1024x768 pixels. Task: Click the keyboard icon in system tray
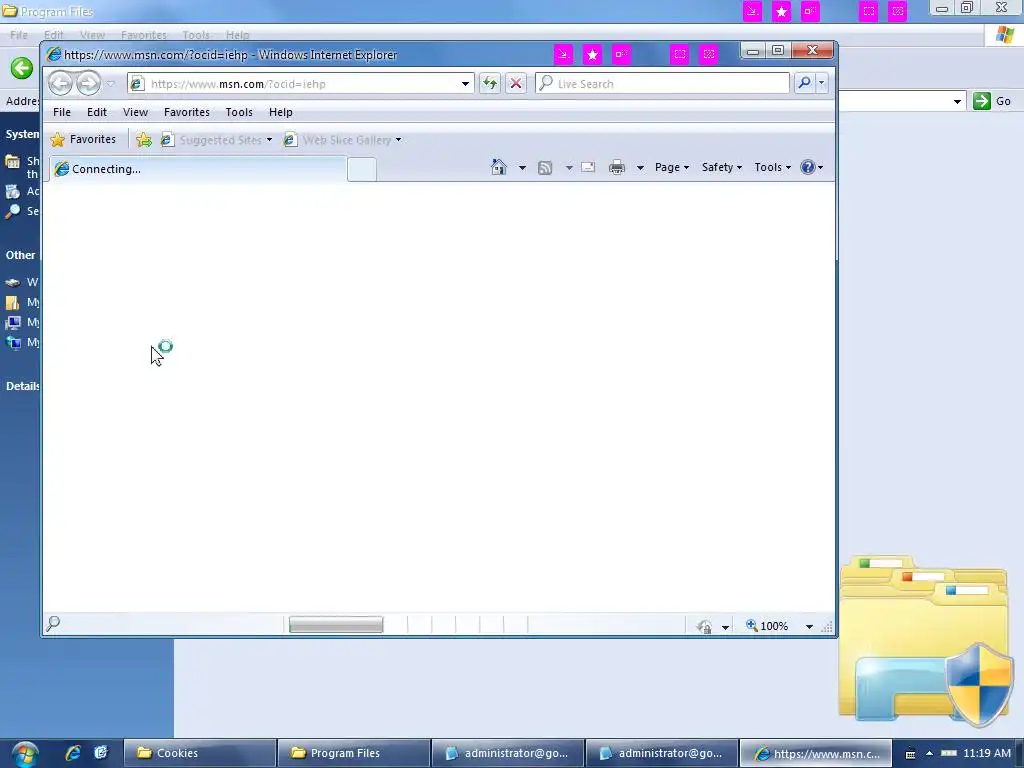[910, 754]
